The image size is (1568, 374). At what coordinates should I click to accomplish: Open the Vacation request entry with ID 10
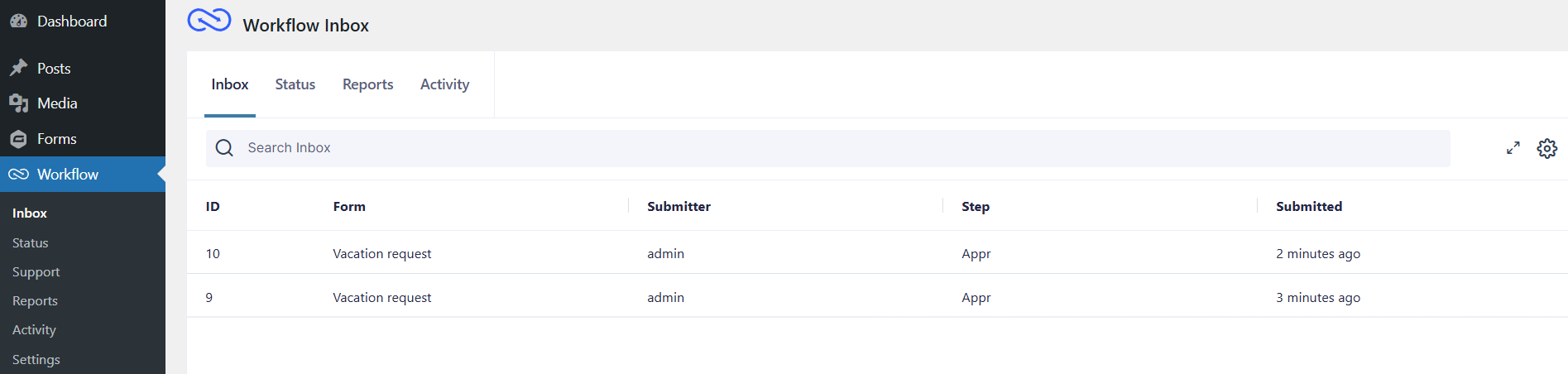click(x=381, y=254)
